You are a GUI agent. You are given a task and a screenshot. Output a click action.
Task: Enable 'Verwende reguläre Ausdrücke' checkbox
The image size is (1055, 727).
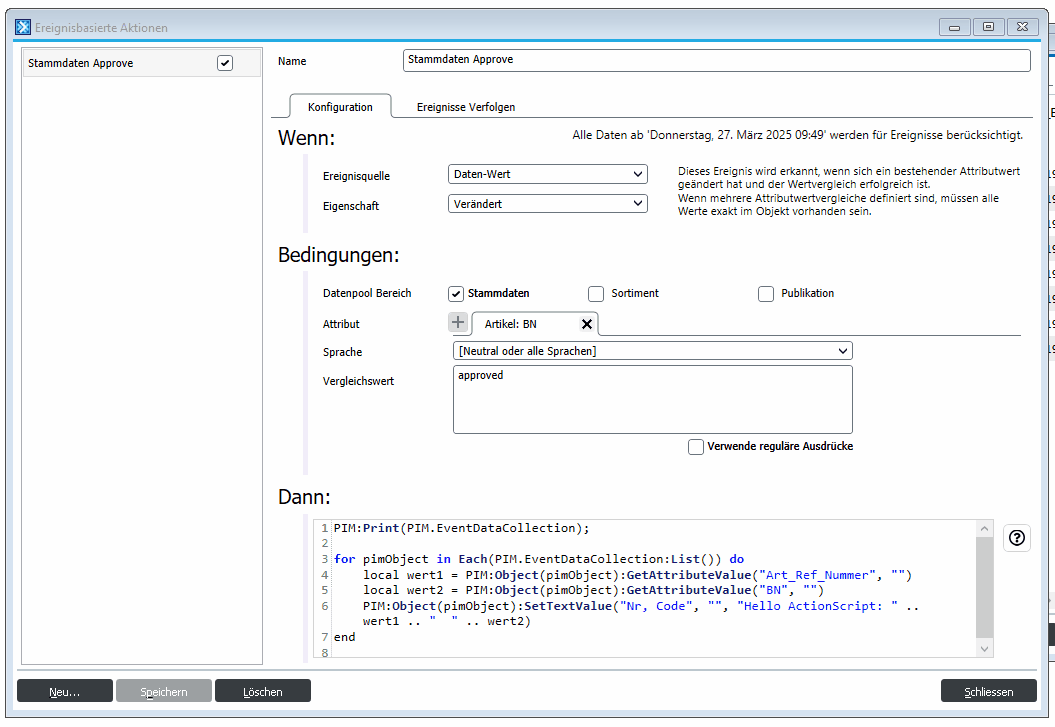[x=696, y=447]
